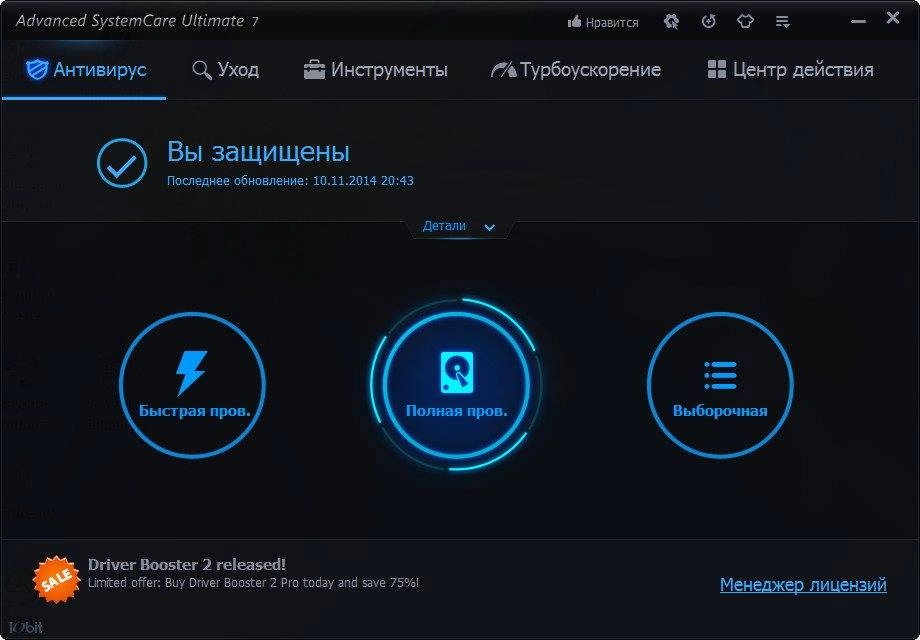Click the protected status checkmark icon
Viewport: 920px width, 640px height.
click(x=122, y=163)
